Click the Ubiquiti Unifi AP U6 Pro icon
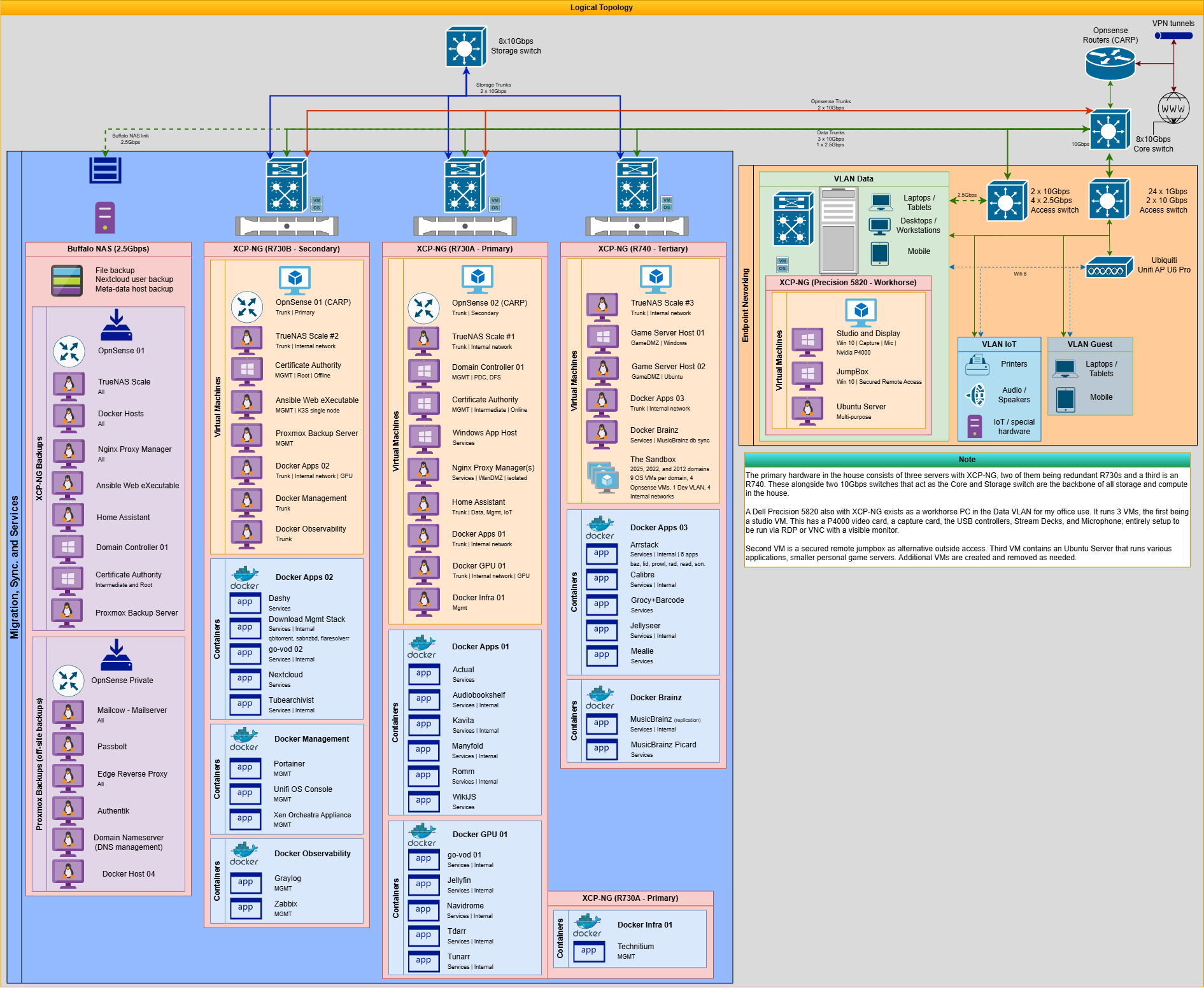Image resolution: width=1204 pixels, height=988 pixels. click(x=1109, y=267)
